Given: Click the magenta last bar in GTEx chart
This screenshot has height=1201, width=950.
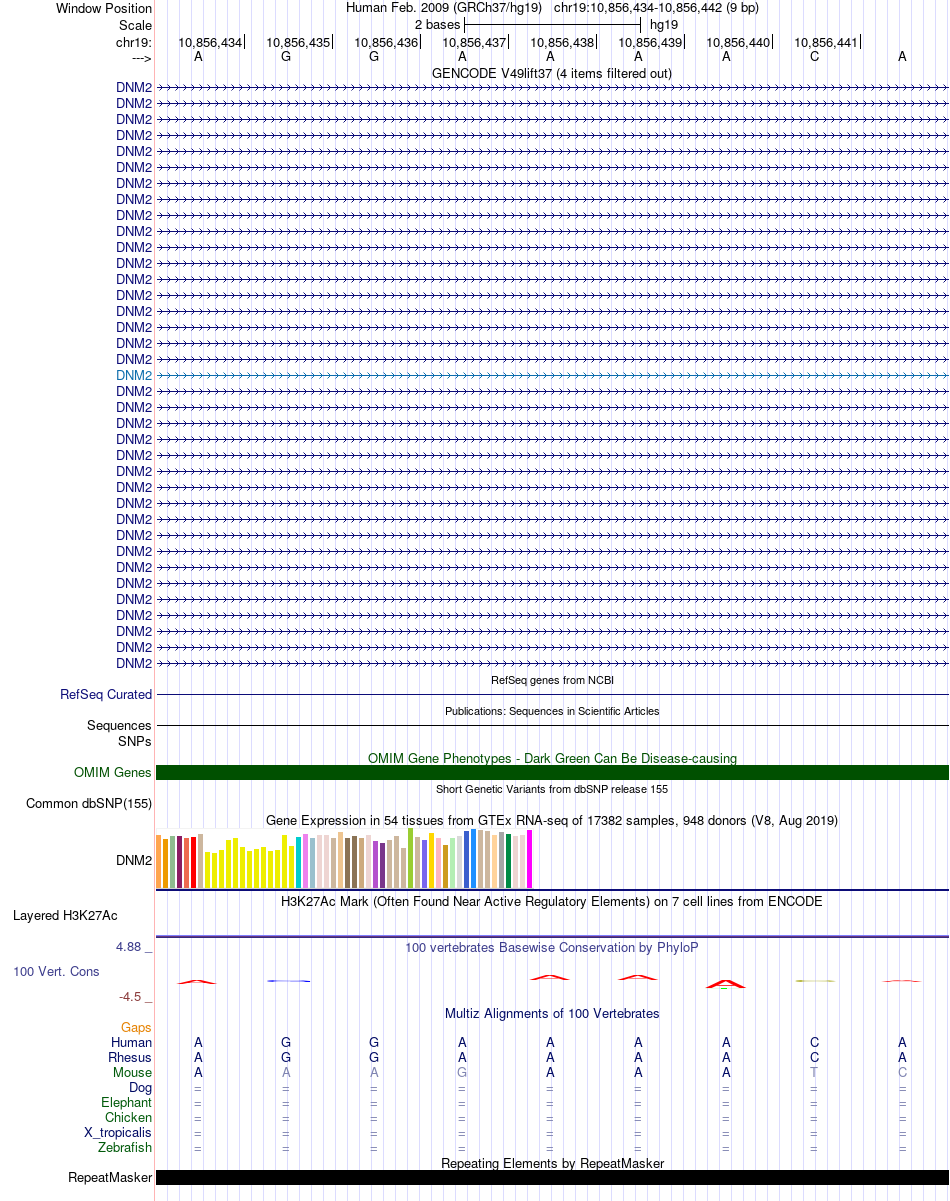Looking at the screenshot, I should point(530,859).
